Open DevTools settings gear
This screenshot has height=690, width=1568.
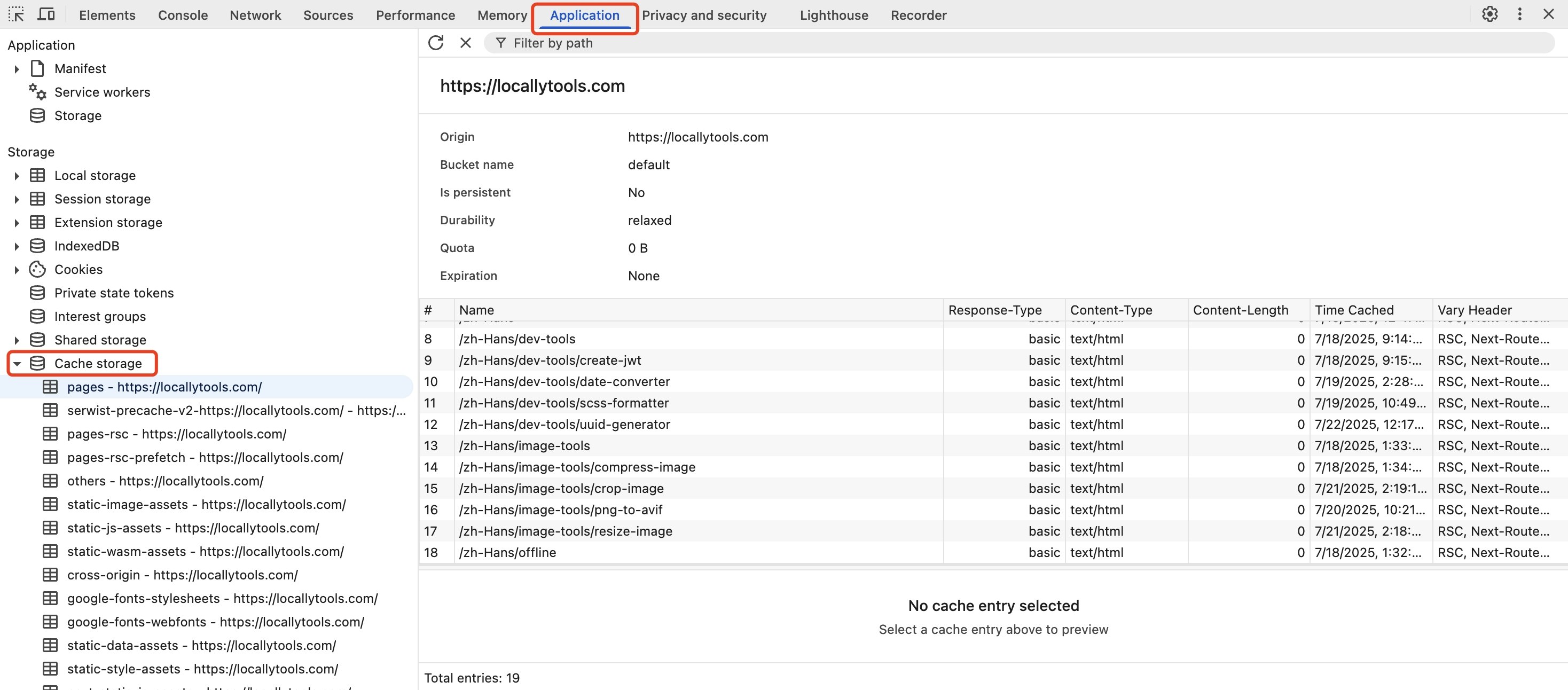(1489, 14)
